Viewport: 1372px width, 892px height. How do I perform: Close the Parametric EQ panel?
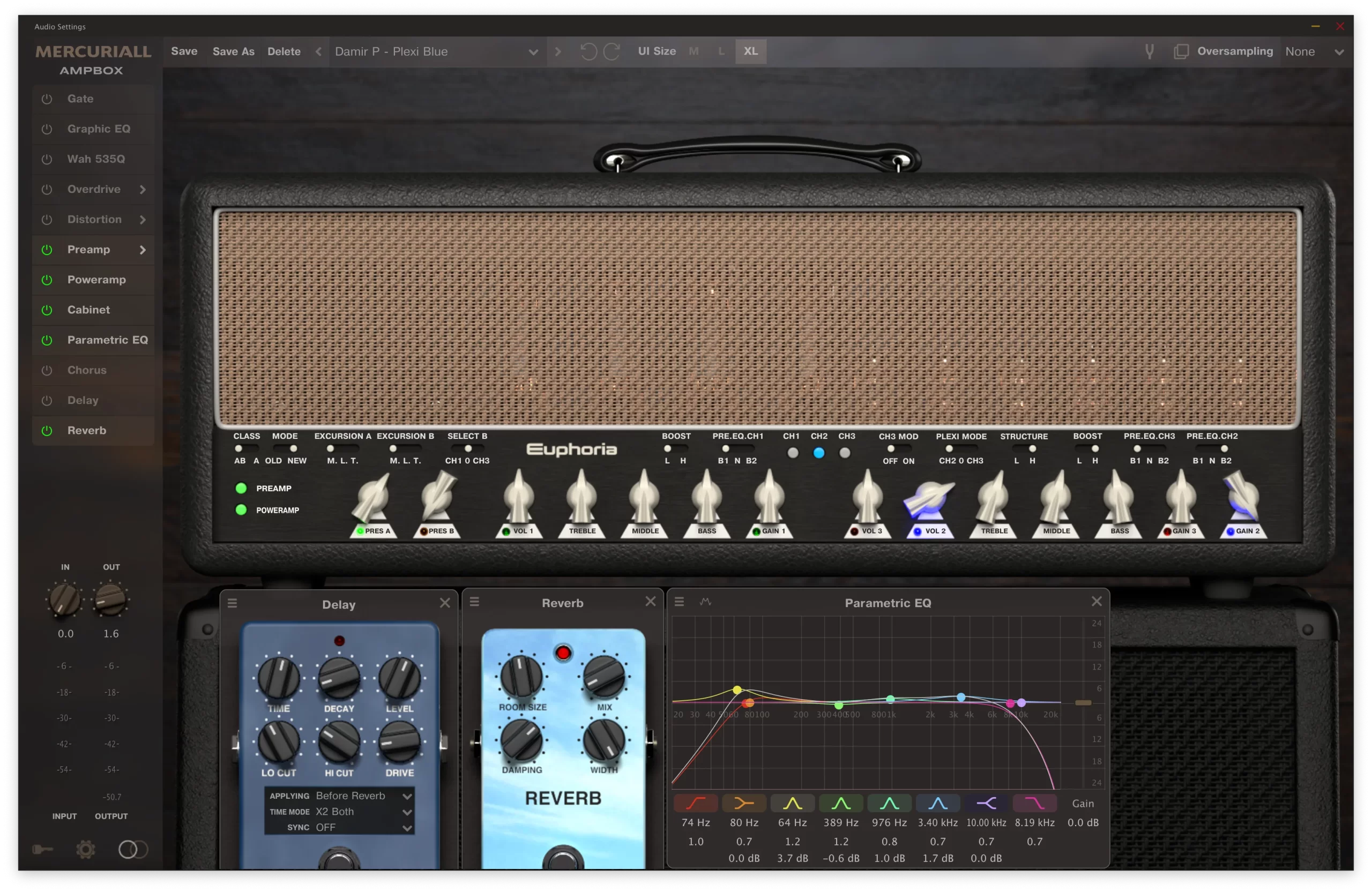click(x=1097, y=602)
